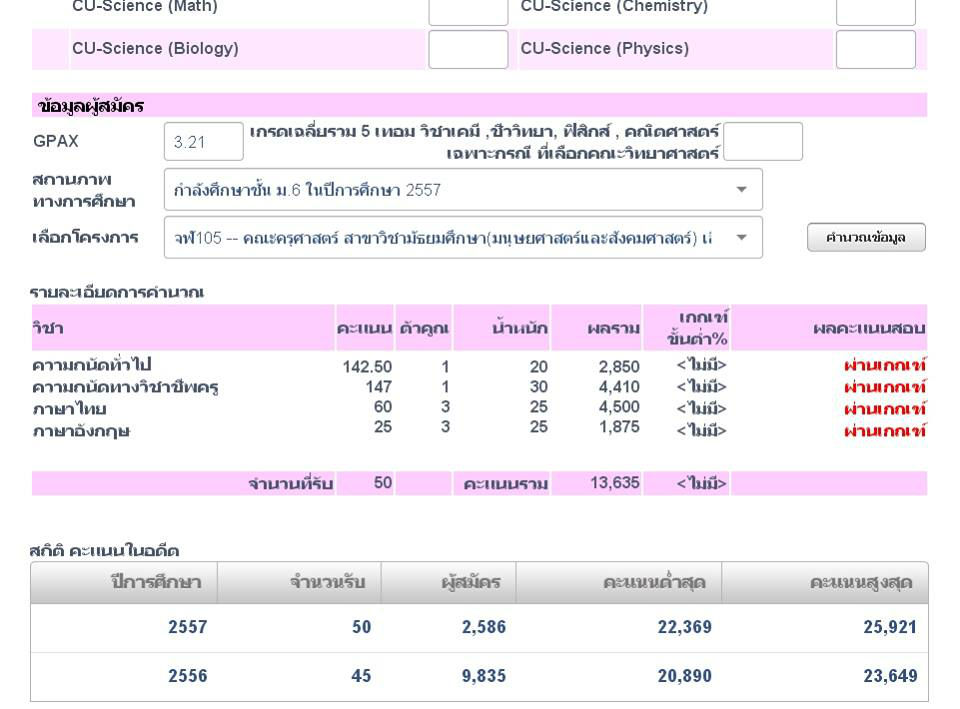Click the 2556 year cell in statistics table
The height and width of the screenshot is (709, 960).
187,677
